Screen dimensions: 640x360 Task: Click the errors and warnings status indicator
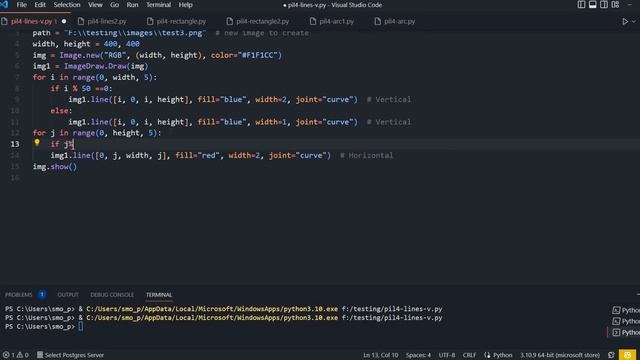tap(16, 355)
